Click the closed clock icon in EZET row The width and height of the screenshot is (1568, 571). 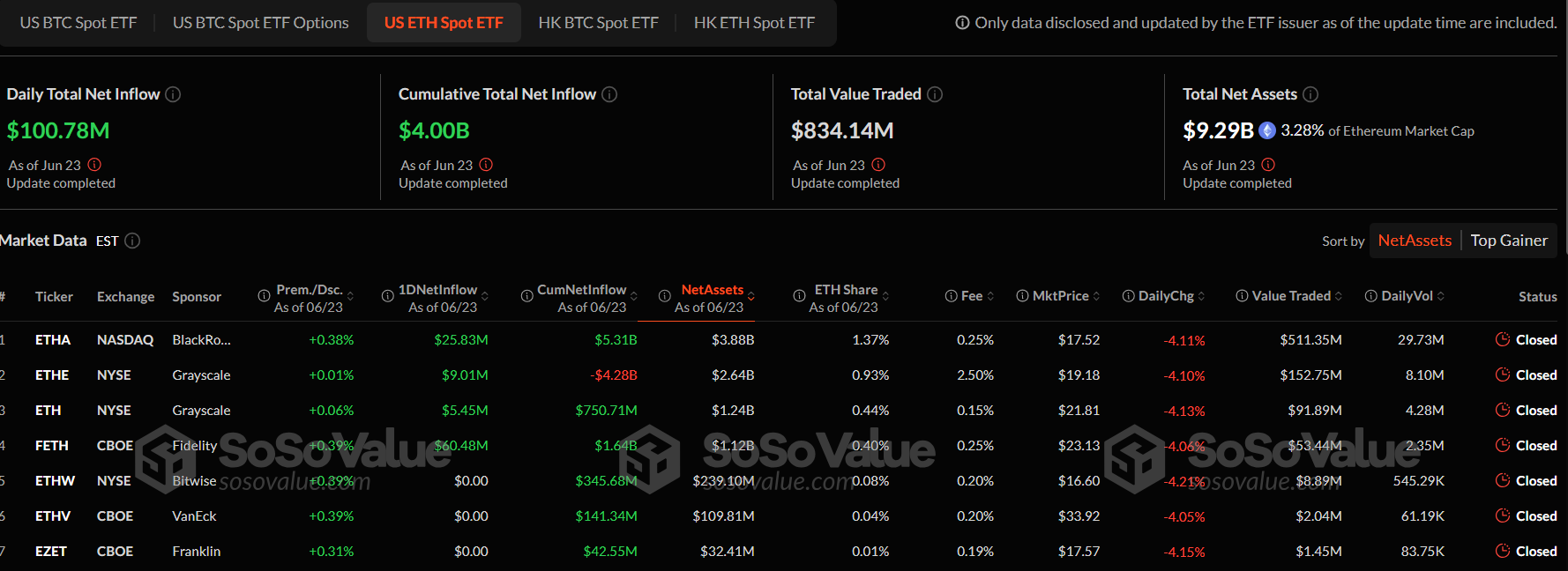point(1503,551)
